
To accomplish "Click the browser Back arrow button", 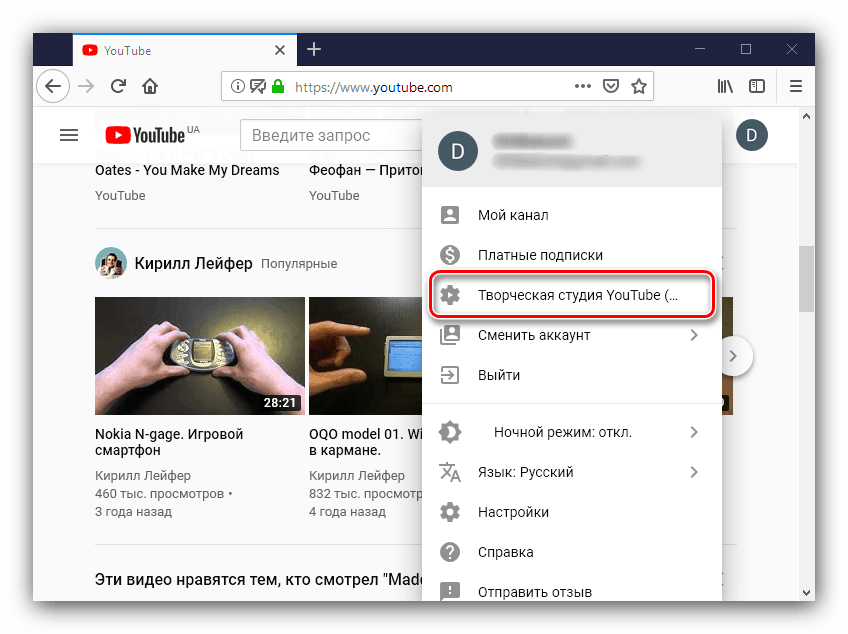I will click(53, 86).
